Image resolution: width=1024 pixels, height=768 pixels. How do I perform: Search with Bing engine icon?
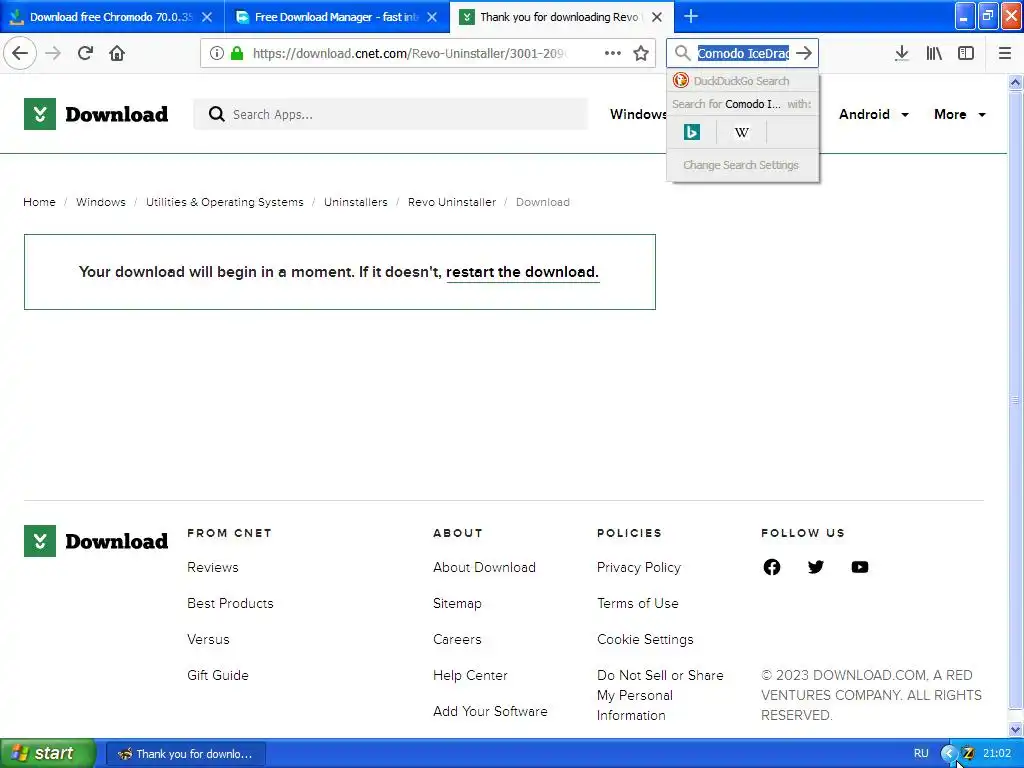coord(692,132)
